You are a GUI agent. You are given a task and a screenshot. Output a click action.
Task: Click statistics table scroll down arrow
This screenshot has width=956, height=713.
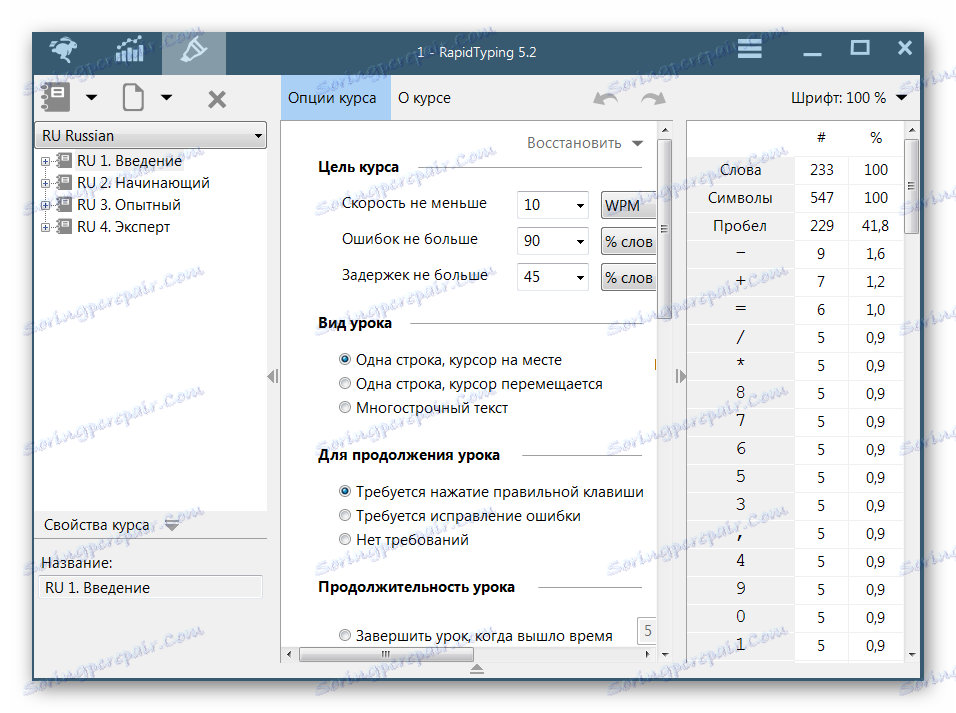click(911, 654)
